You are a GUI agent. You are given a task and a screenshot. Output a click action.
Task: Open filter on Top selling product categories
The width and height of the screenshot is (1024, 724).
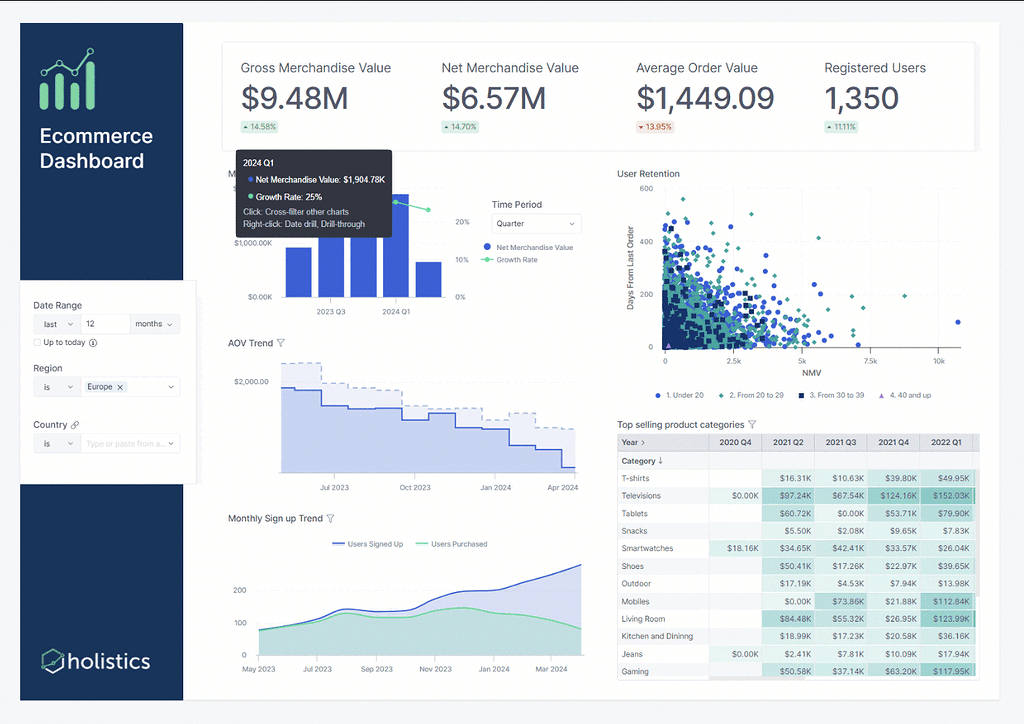click(x=752, y=425)
